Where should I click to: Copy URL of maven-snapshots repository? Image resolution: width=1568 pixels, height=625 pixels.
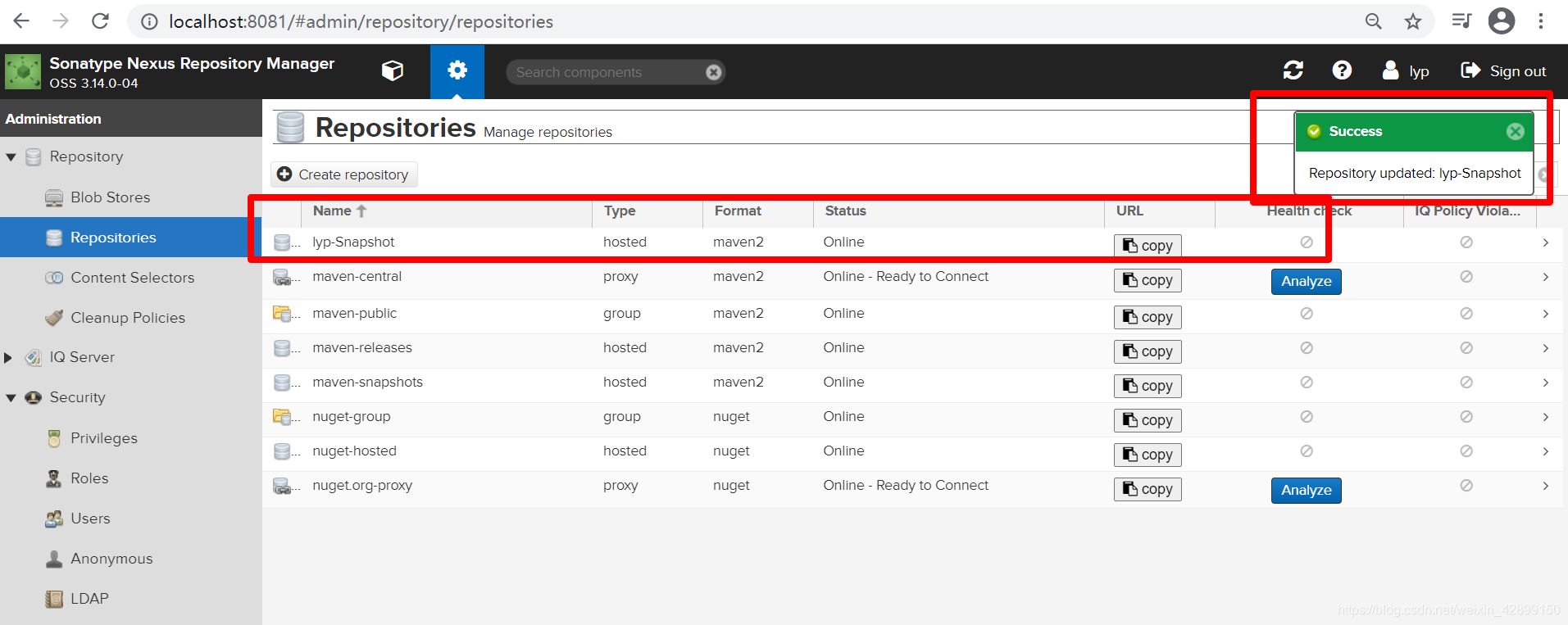(x=1148, y=386)
